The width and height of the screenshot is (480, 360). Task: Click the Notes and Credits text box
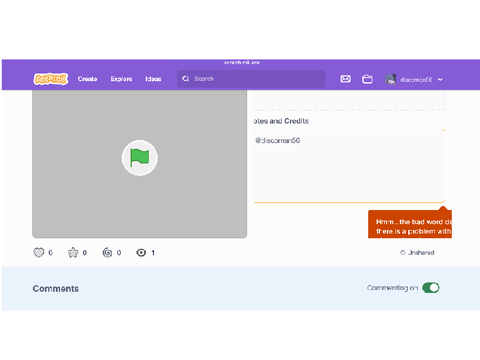point(349,166)
